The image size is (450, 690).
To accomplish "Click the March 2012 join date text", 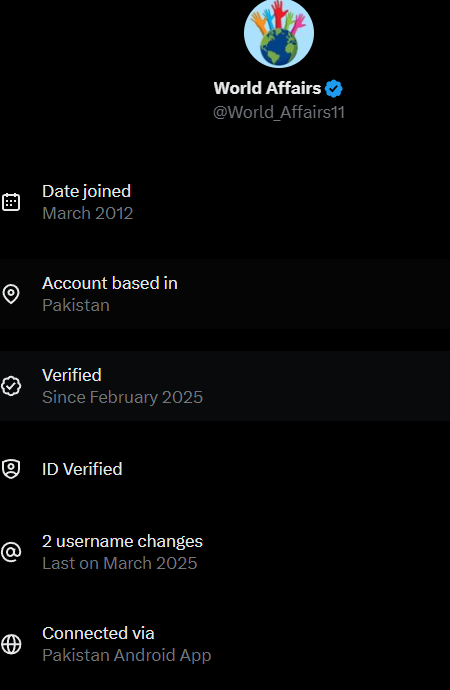I will click(88, 213).
